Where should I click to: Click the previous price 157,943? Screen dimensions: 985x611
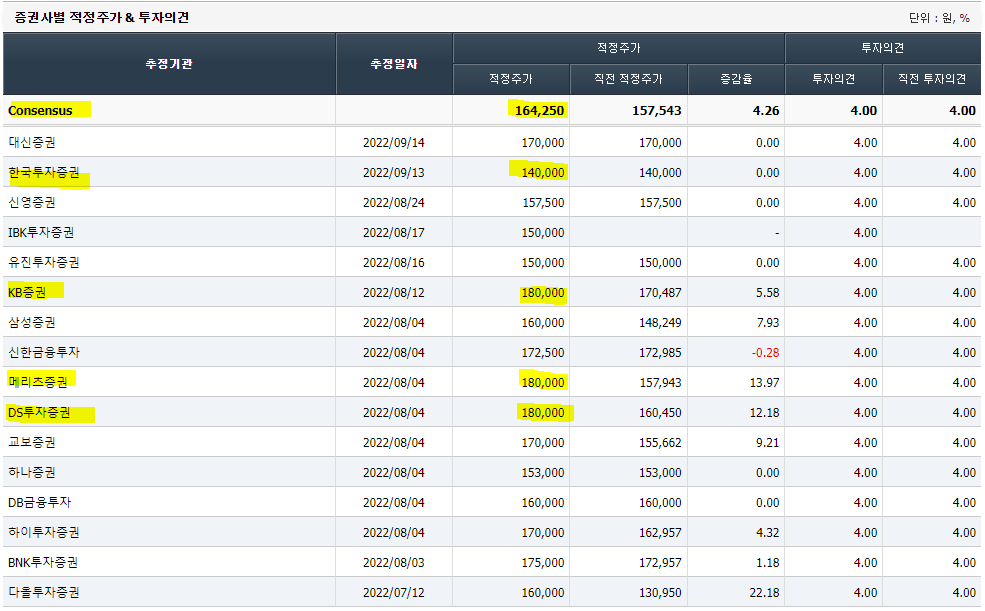(x=660, y=382)
